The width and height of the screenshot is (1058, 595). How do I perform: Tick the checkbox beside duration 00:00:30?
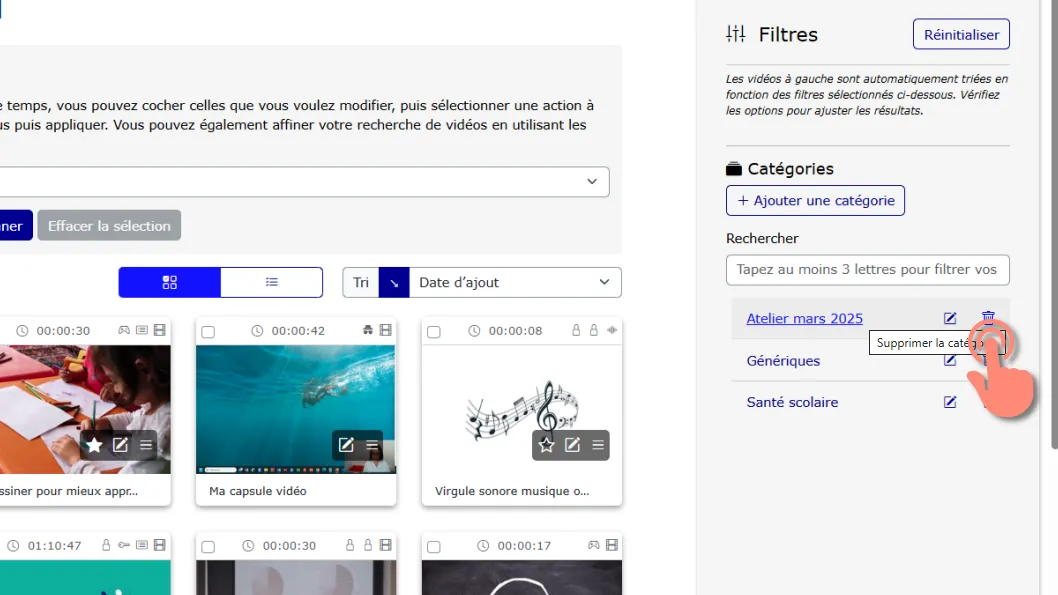pyautogui.click(x=208, y=546)
